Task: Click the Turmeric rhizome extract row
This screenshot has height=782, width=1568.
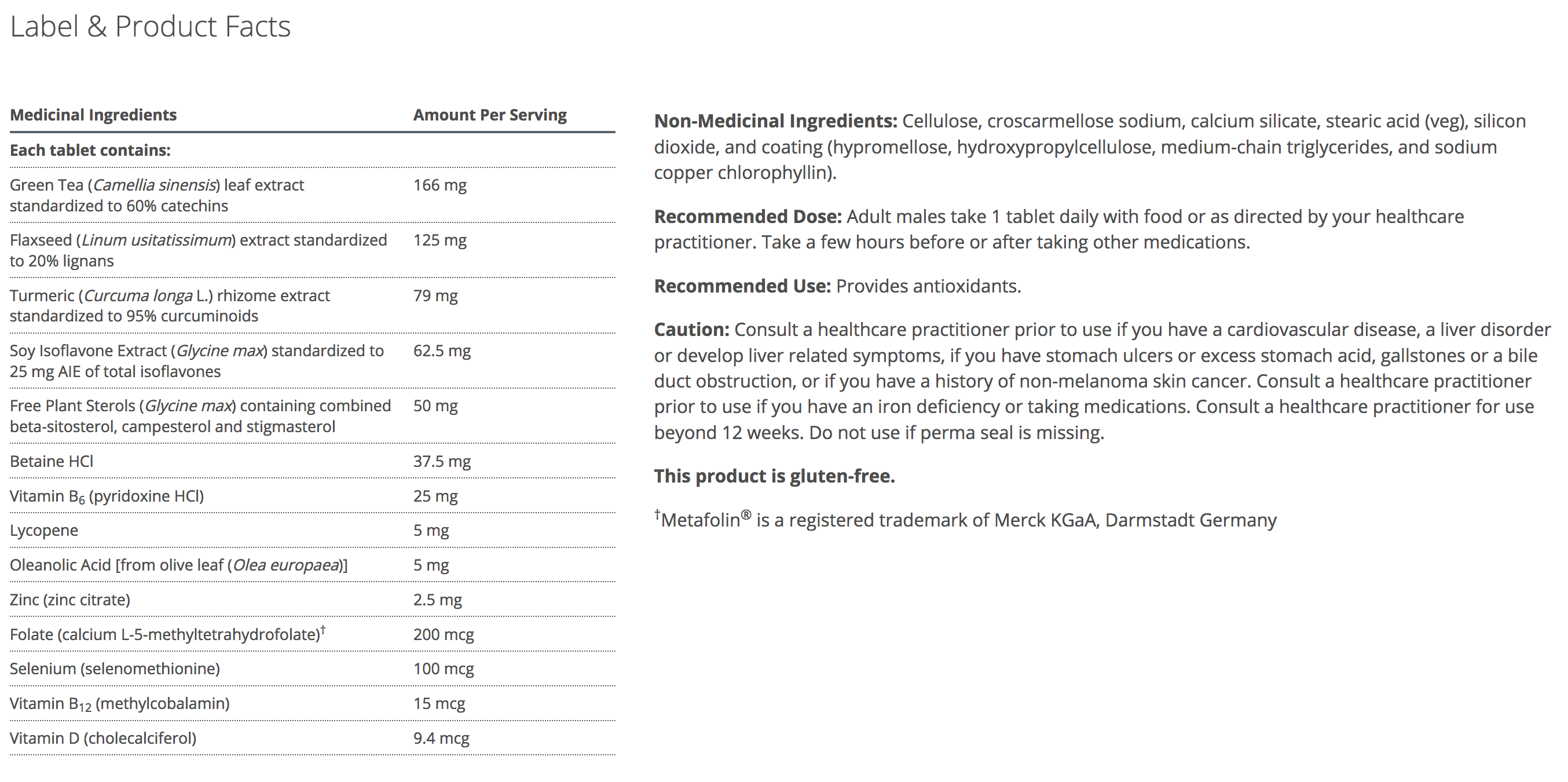Action: [169, 306]
